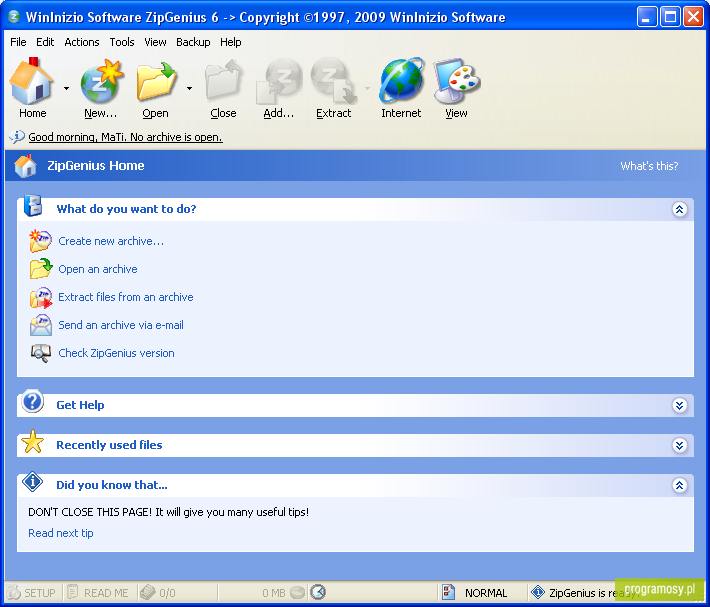Viewport: 710px width, 607px height.
Task: Click Extract files from an archive link
Action: click(126, 297)
